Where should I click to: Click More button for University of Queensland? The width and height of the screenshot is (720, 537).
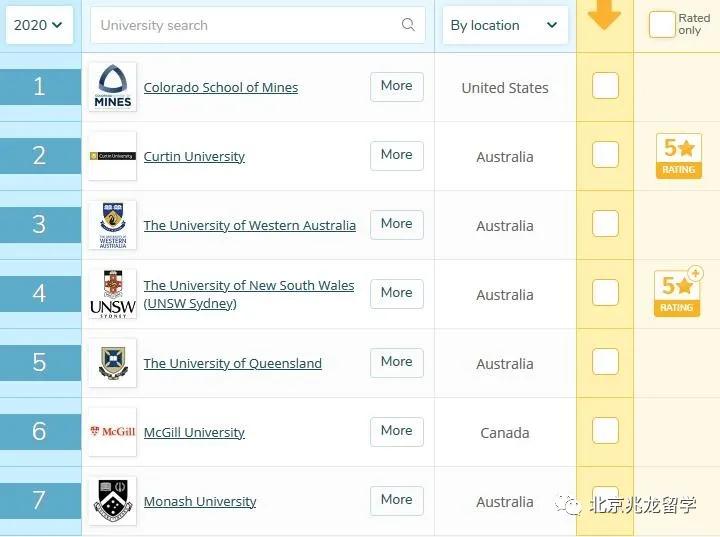(396, 362)
